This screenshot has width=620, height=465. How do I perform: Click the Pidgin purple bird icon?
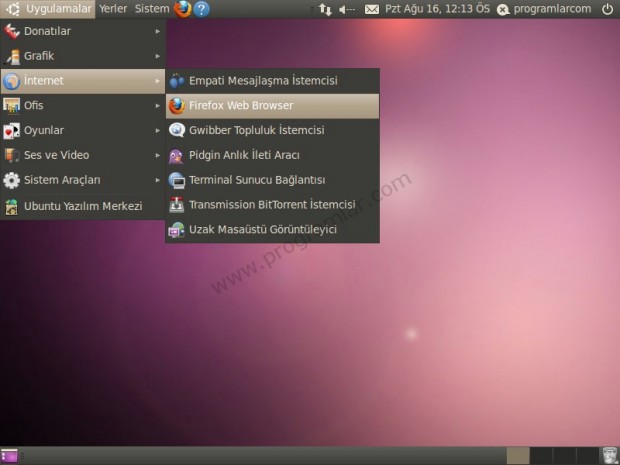[x=176, y=156]
